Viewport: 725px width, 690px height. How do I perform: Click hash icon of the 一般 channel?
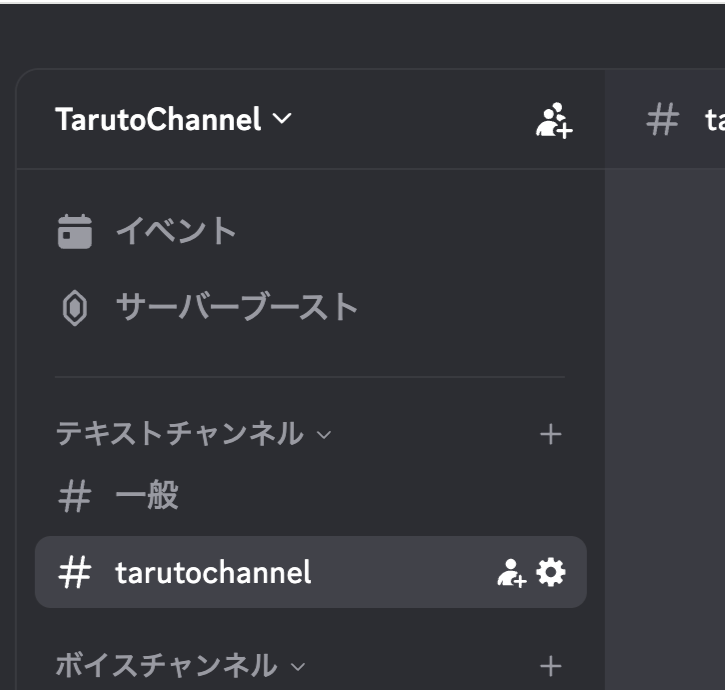(x=75, y=496)
